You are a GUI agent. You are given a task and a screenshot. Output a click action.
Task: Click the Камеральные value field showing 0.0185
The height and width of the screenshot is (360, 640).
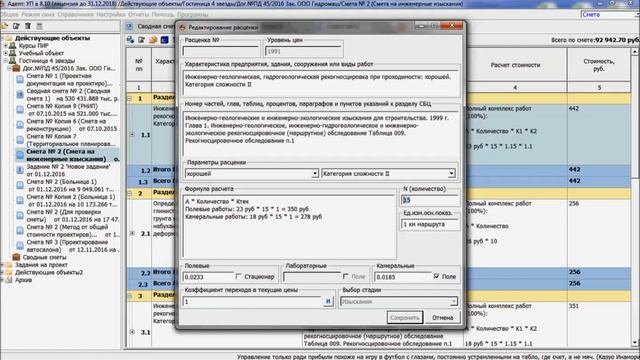[x=402, y=277]
